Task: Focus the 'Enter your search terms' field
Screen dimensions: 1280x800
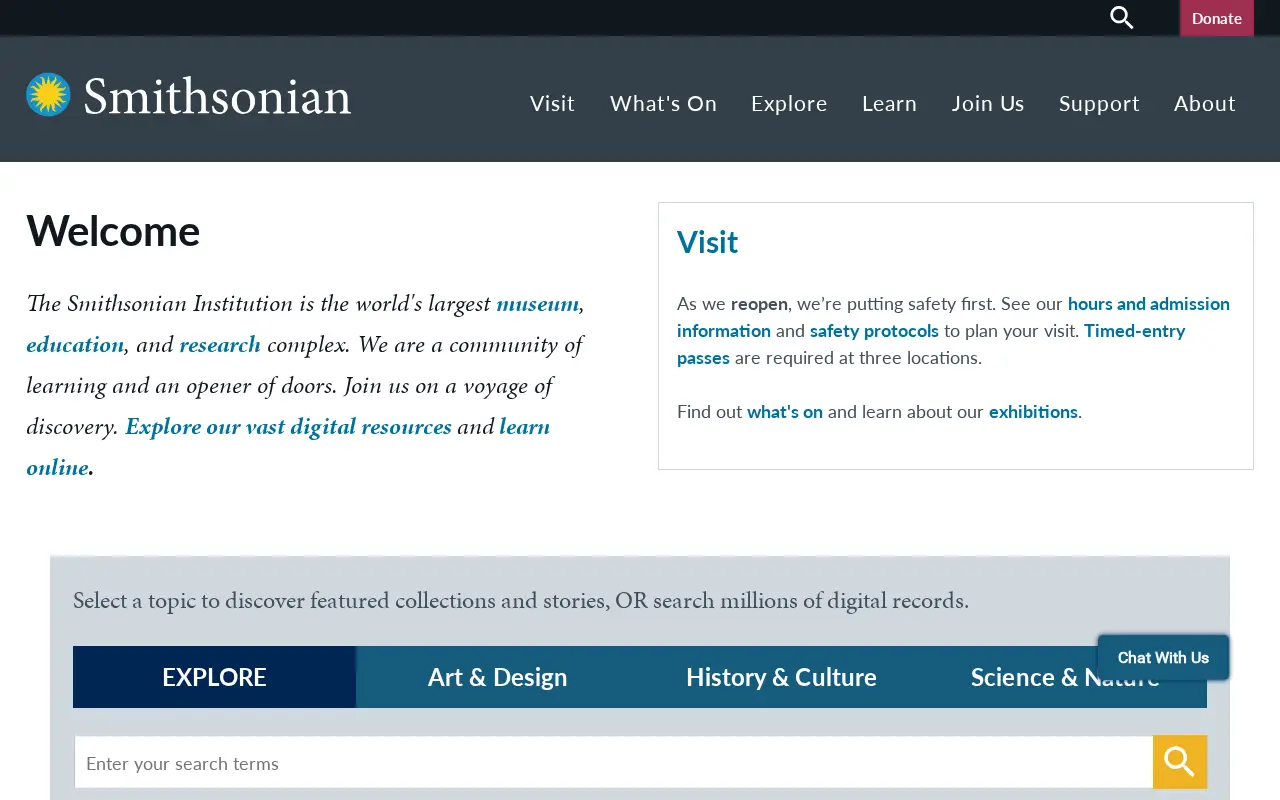Action: pos(614,763)
